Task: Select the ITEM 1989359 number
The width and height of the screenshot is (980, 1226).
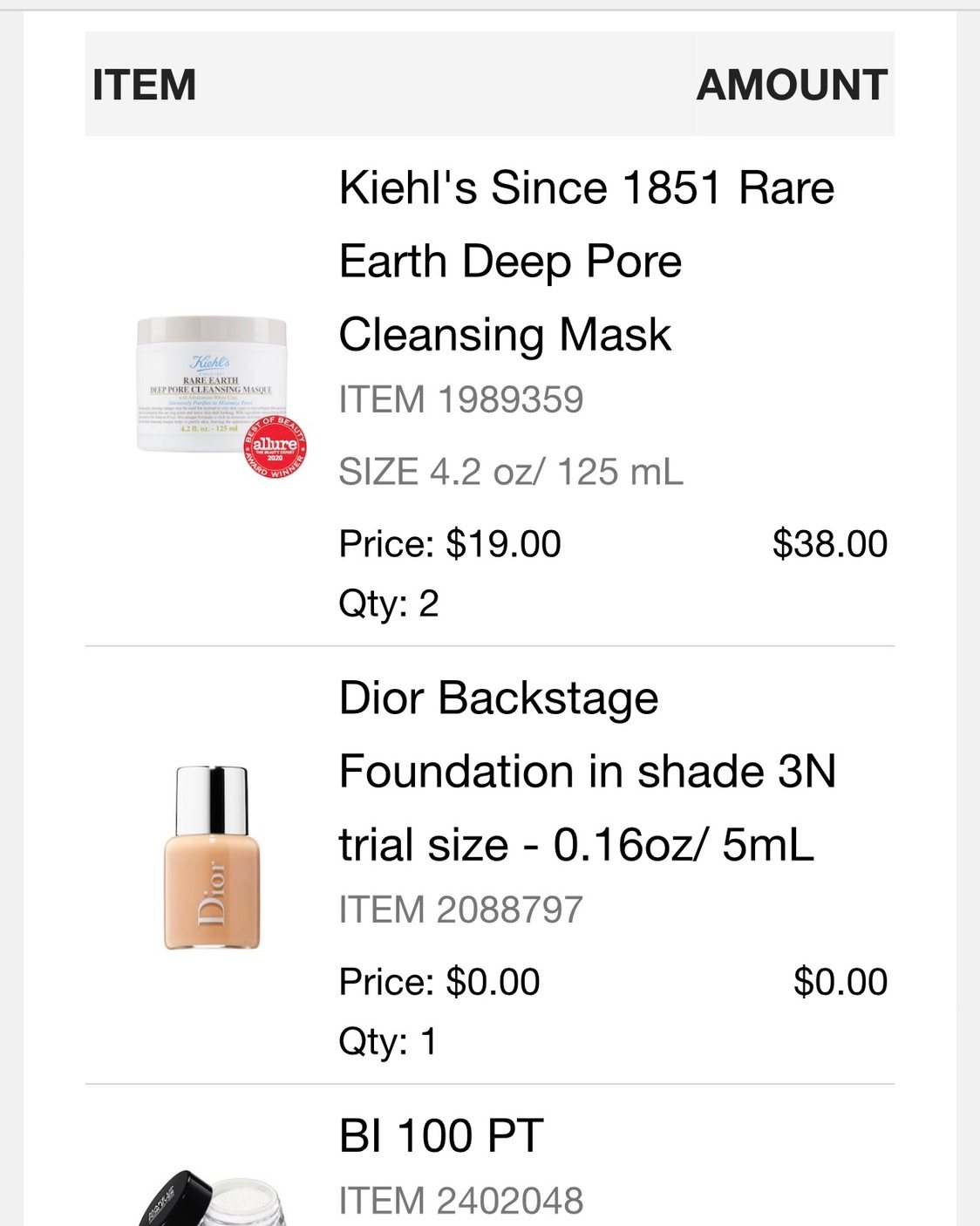Action: pos(460,399)
